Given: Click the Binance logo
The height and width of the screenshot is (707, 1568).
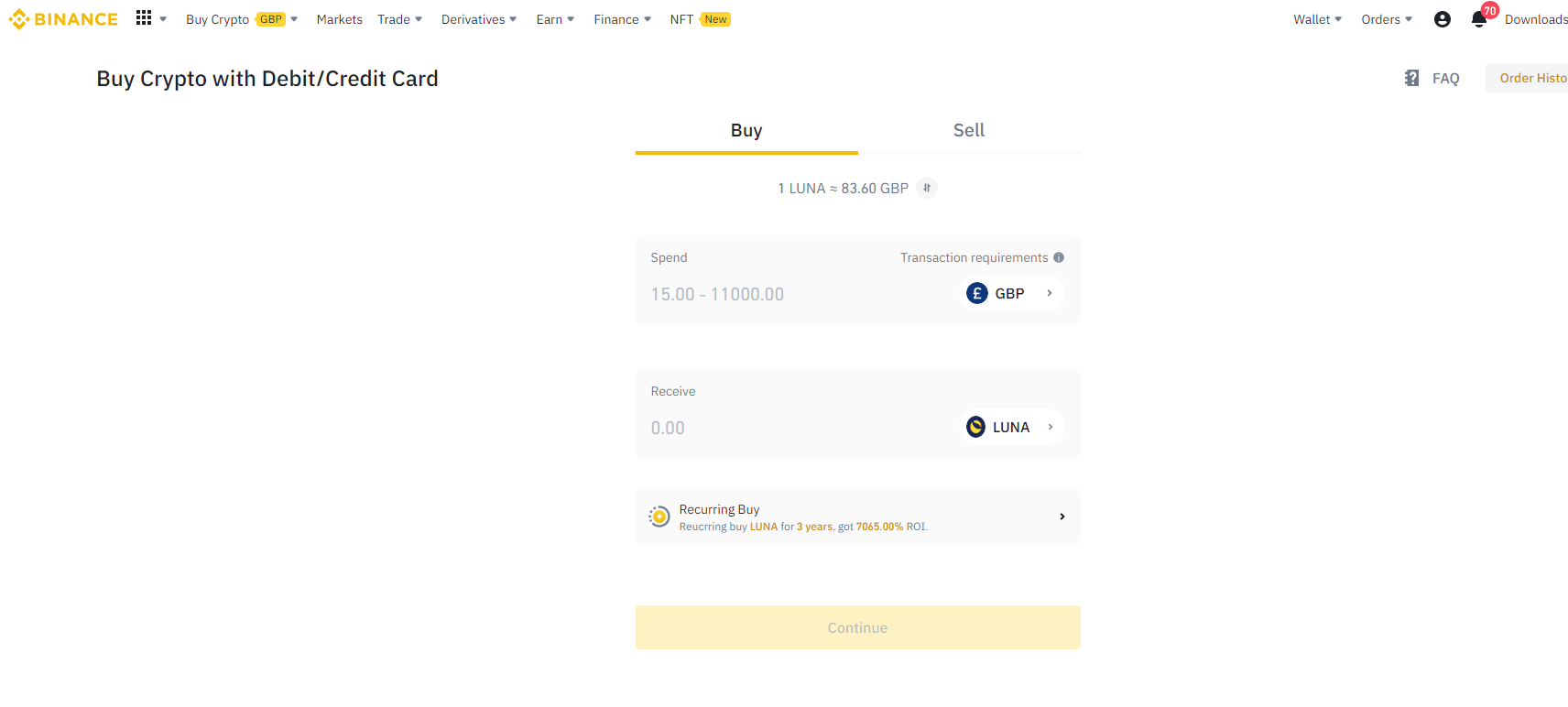Looking at the screenshot, I should (x=63, y=19).
